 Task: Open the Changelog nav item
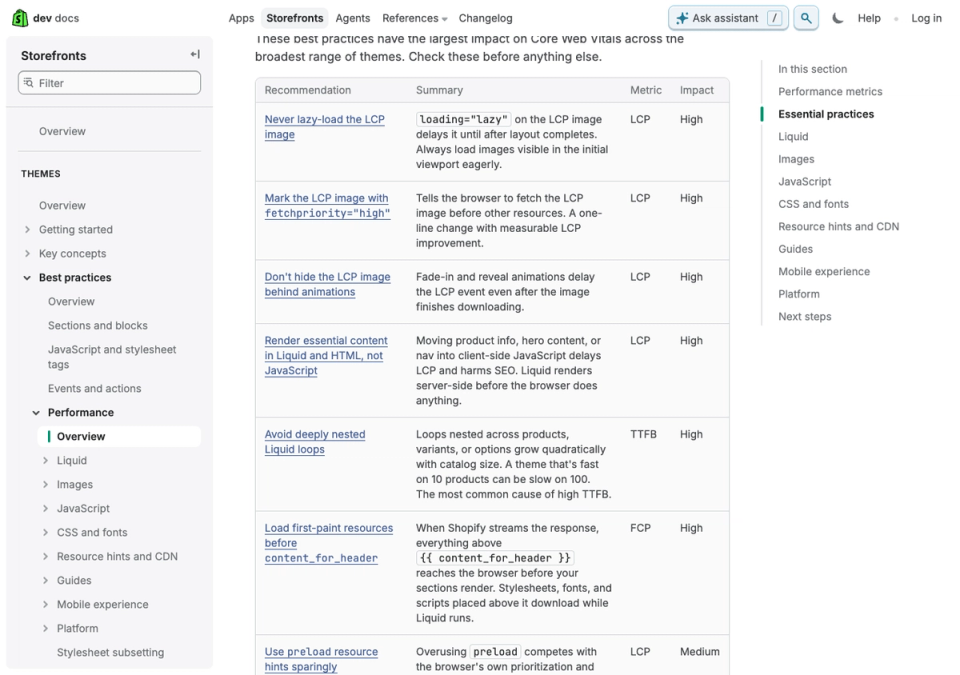[486, 18]
